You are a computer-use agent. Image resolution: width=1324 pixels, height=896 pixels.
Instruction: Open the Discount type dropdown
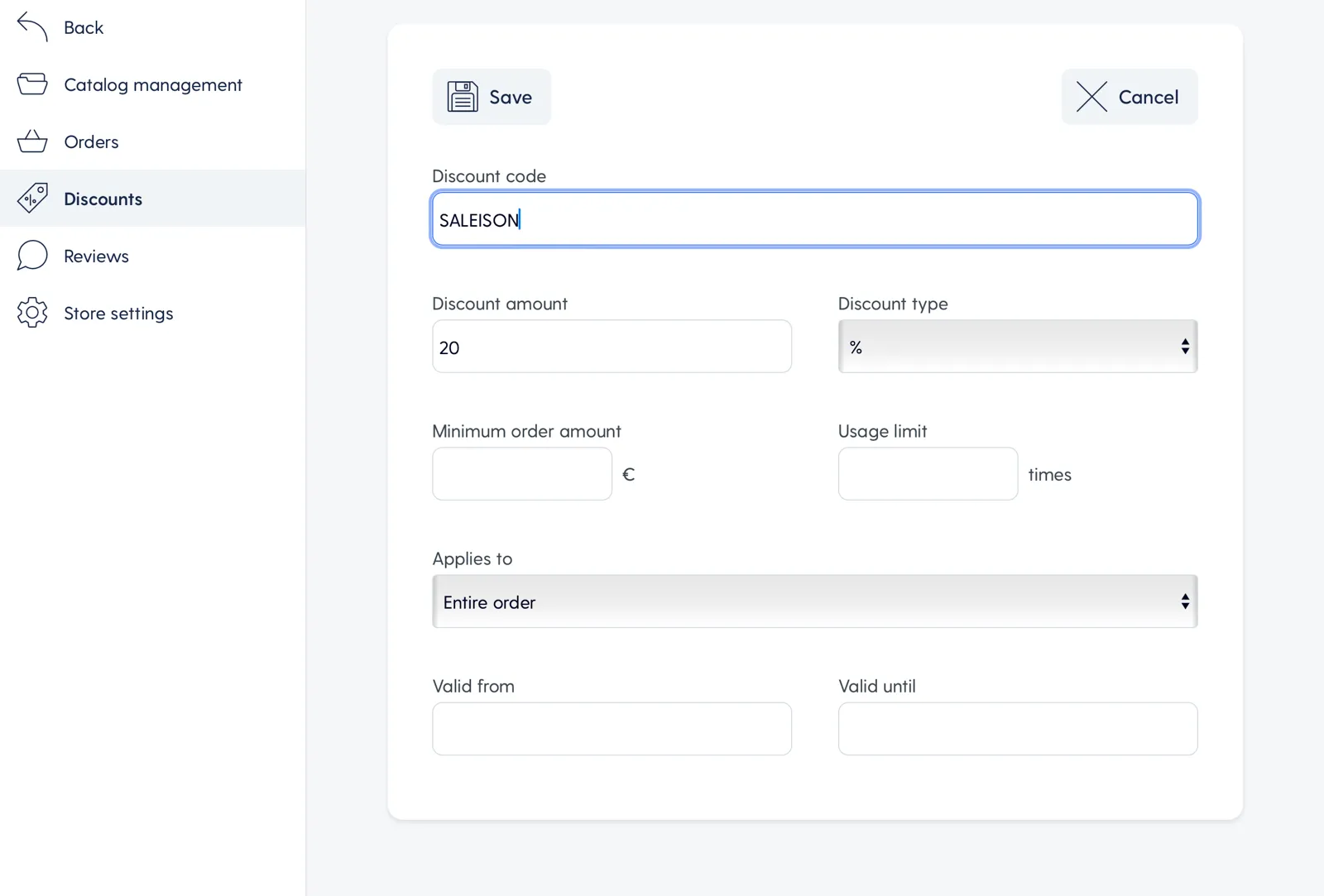point(1018,347)
